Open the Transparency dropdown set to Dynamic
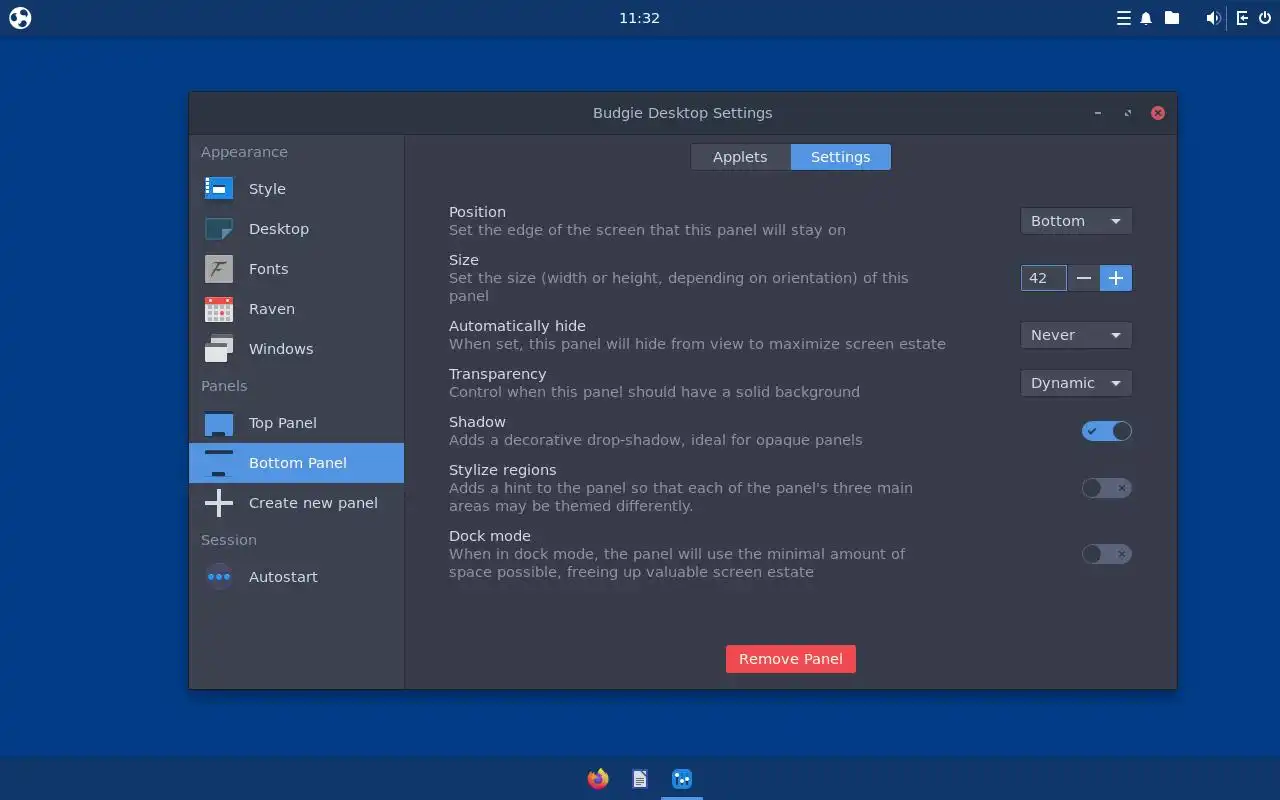The width and height of the screenshot is (1280, 800). pyautogui.click(x=1076, y=383)
